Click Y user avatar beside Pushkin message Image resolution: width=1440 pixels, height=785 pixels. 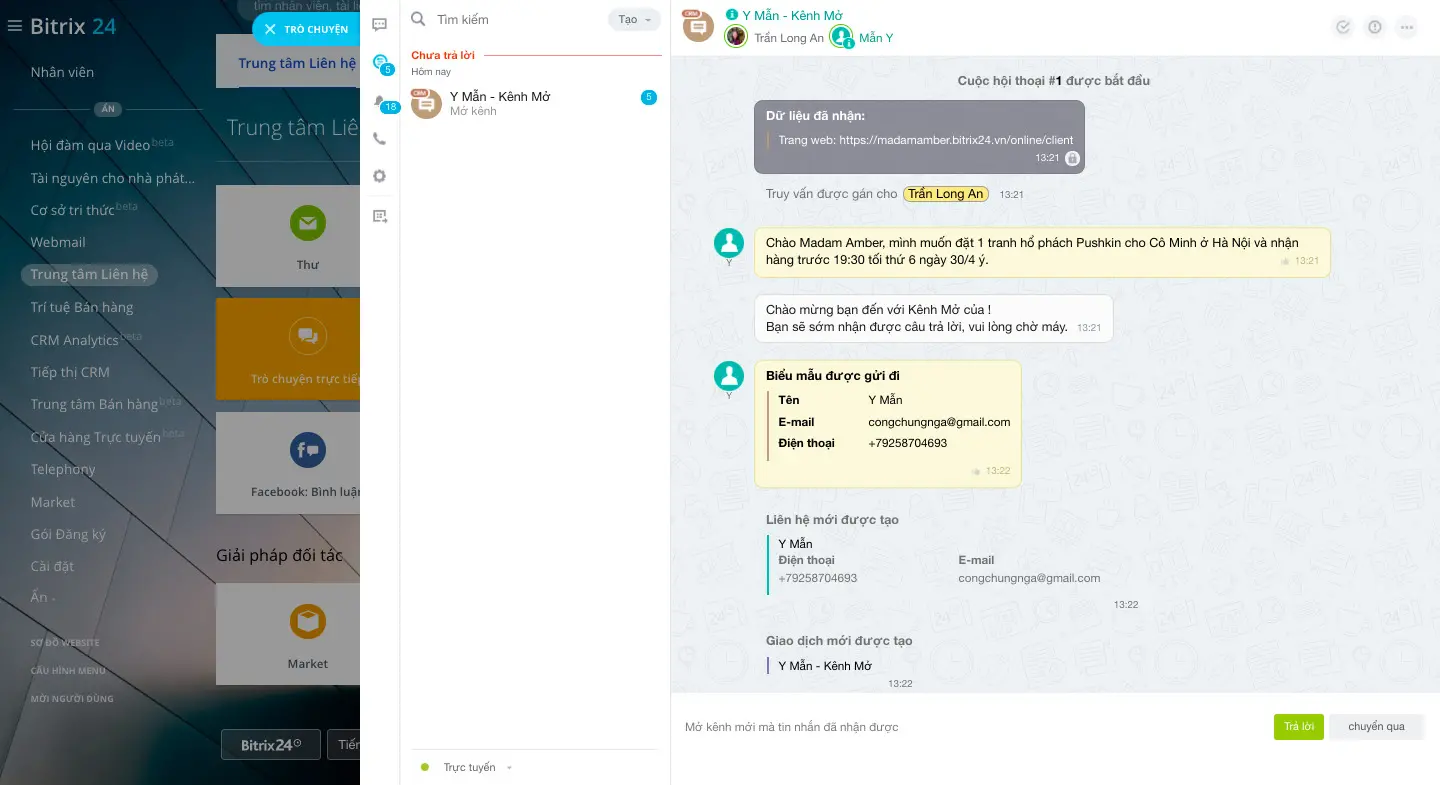coord(729,243)
